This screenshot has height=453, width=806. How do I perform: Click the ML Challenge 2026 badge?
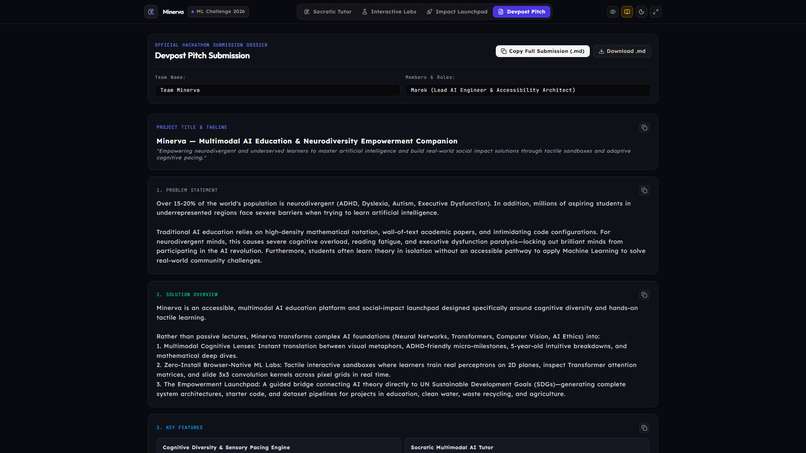click(x=218, y=11)
